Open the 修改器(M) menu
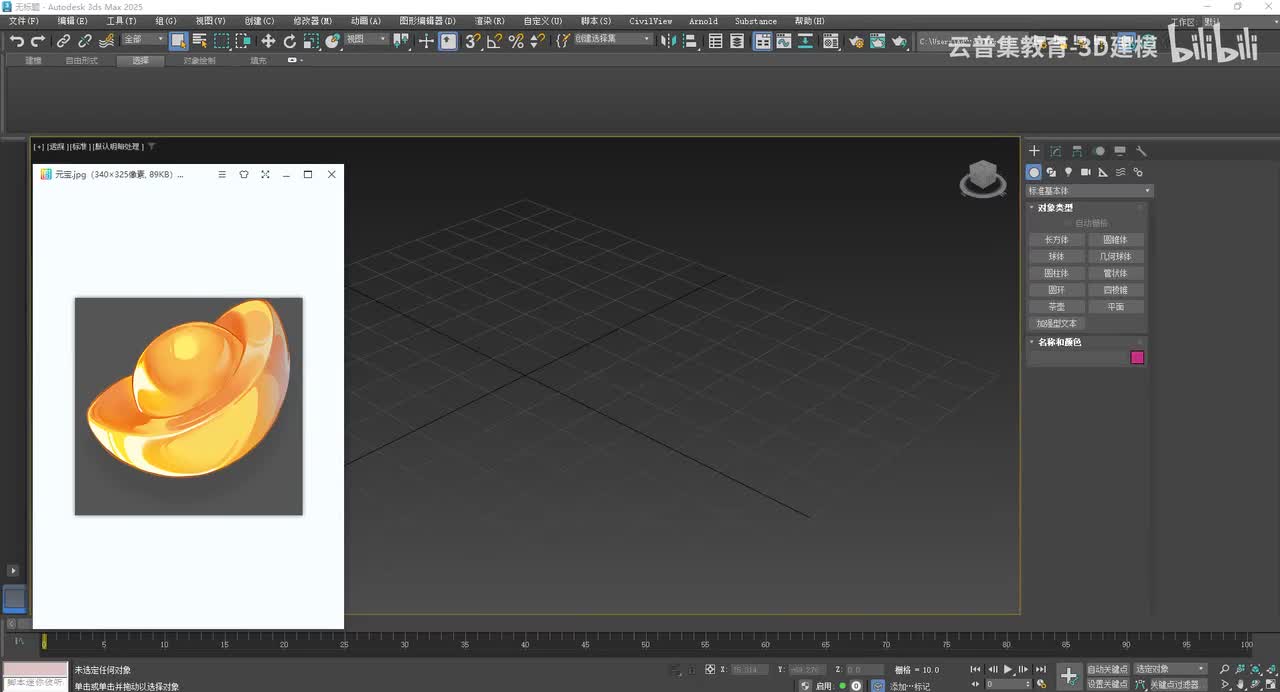1280x692 pixels. (x=312, y=21)
